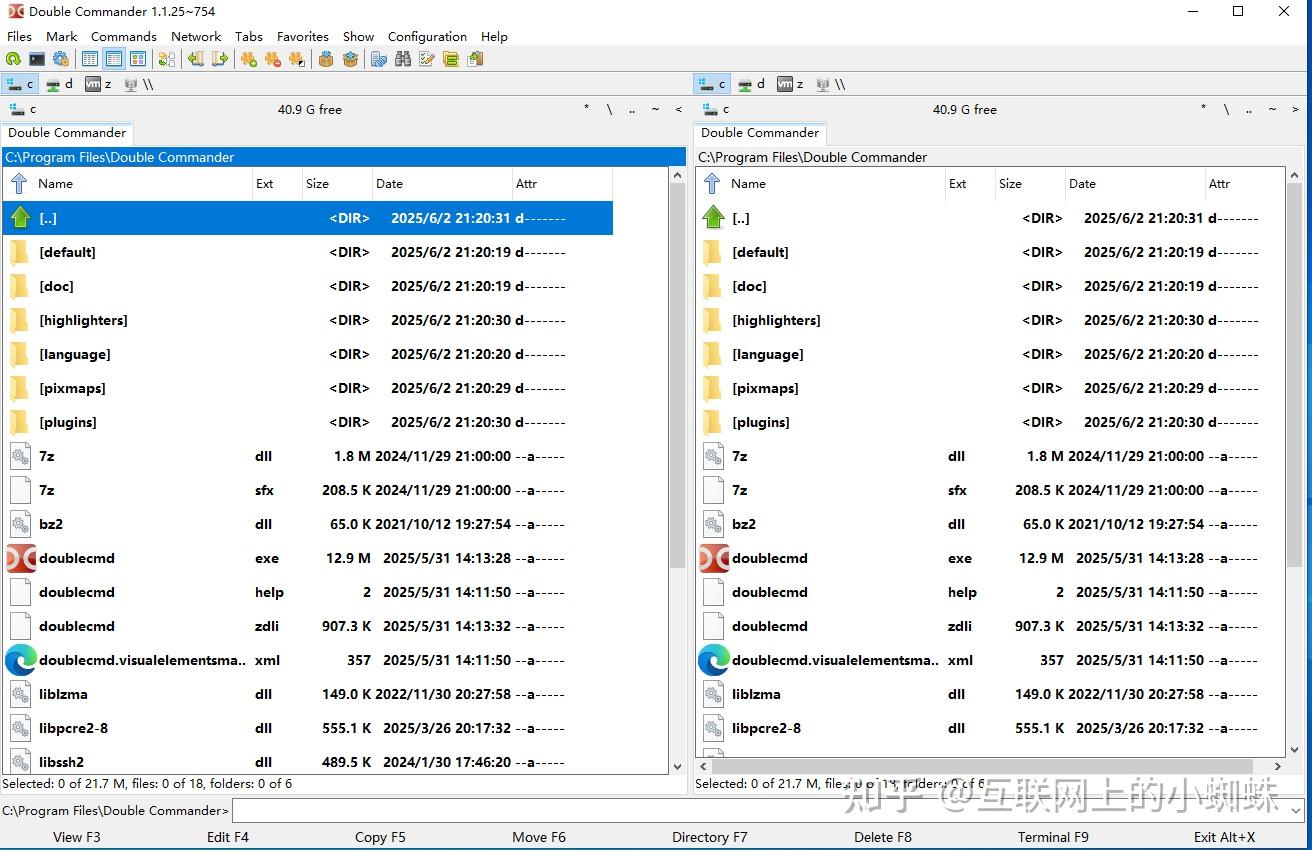Viewport: 1312px width, 850px height.
Task: Click the select group (plus) toolbar icon
Action: (x=249, y=59)
